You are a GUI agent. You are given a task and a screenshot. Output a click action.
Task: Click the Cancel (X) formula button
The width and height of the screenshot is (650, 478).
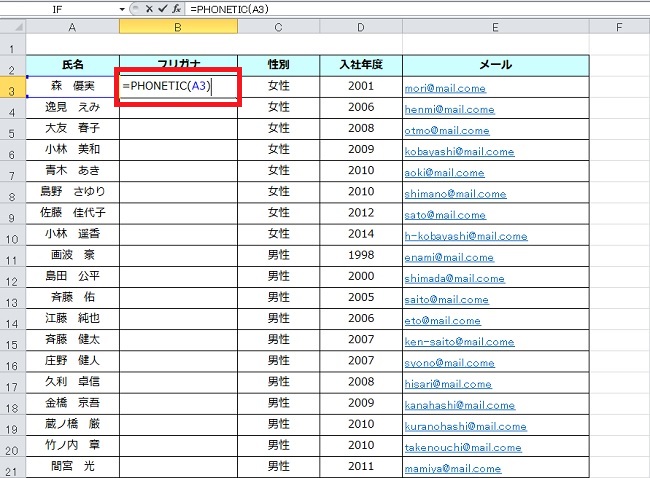(149, 8)
